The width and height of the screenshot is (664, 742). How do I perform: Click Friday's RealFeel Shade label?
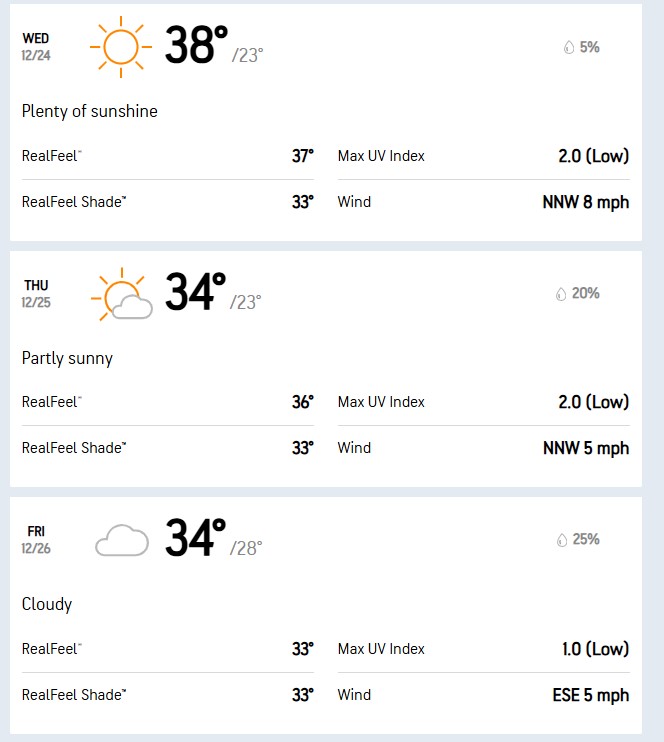74,695
